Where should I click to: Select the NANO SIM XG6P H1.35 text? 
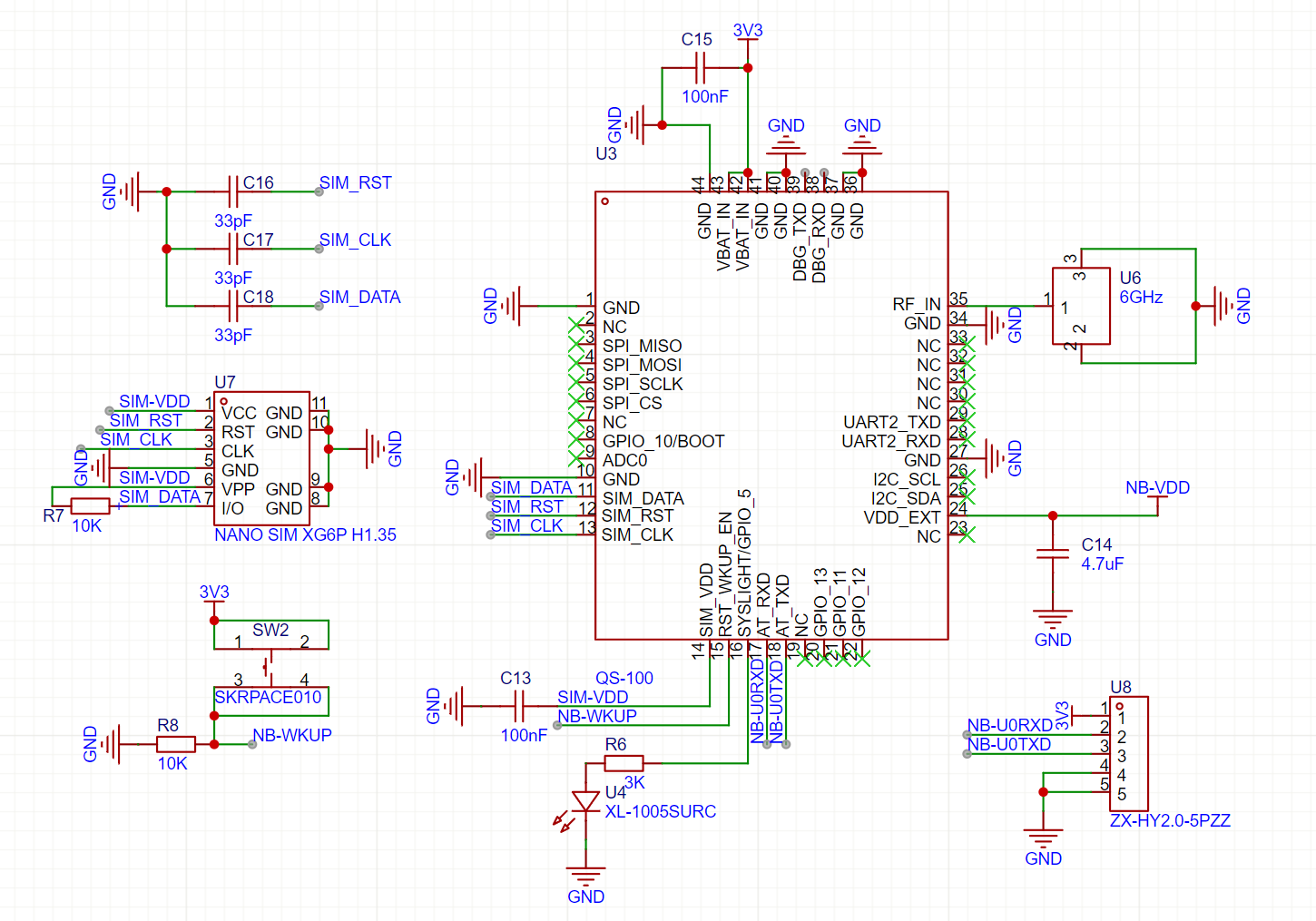tap(305, 535)
